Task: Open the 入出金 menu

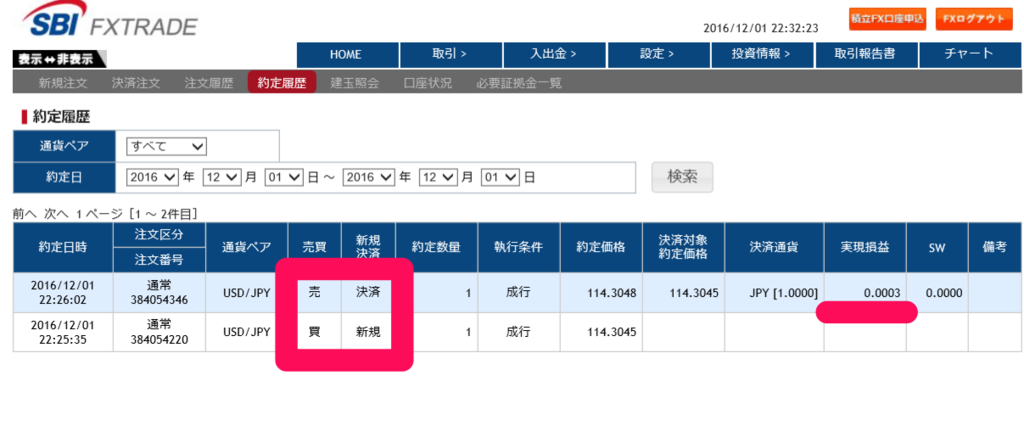Action: coord(555,55)
